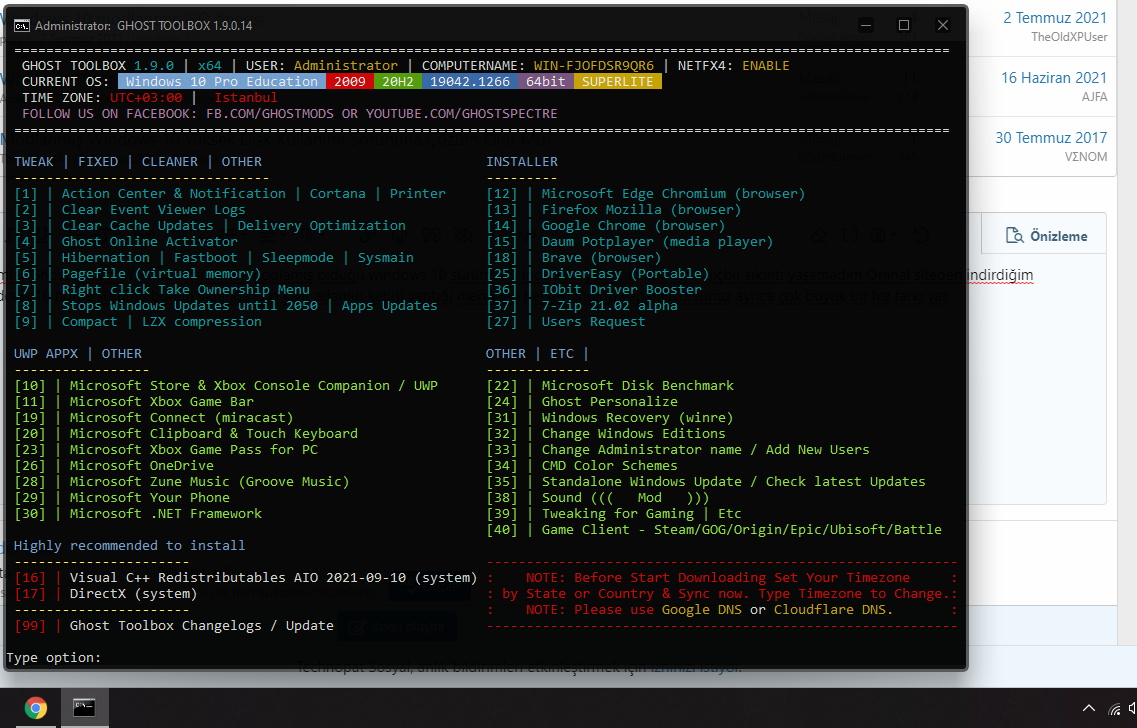Viewport: 1137px width, 728px height.
Task: Open the '2 Temmuz 2021' date link
Action: coord(1054,17)
